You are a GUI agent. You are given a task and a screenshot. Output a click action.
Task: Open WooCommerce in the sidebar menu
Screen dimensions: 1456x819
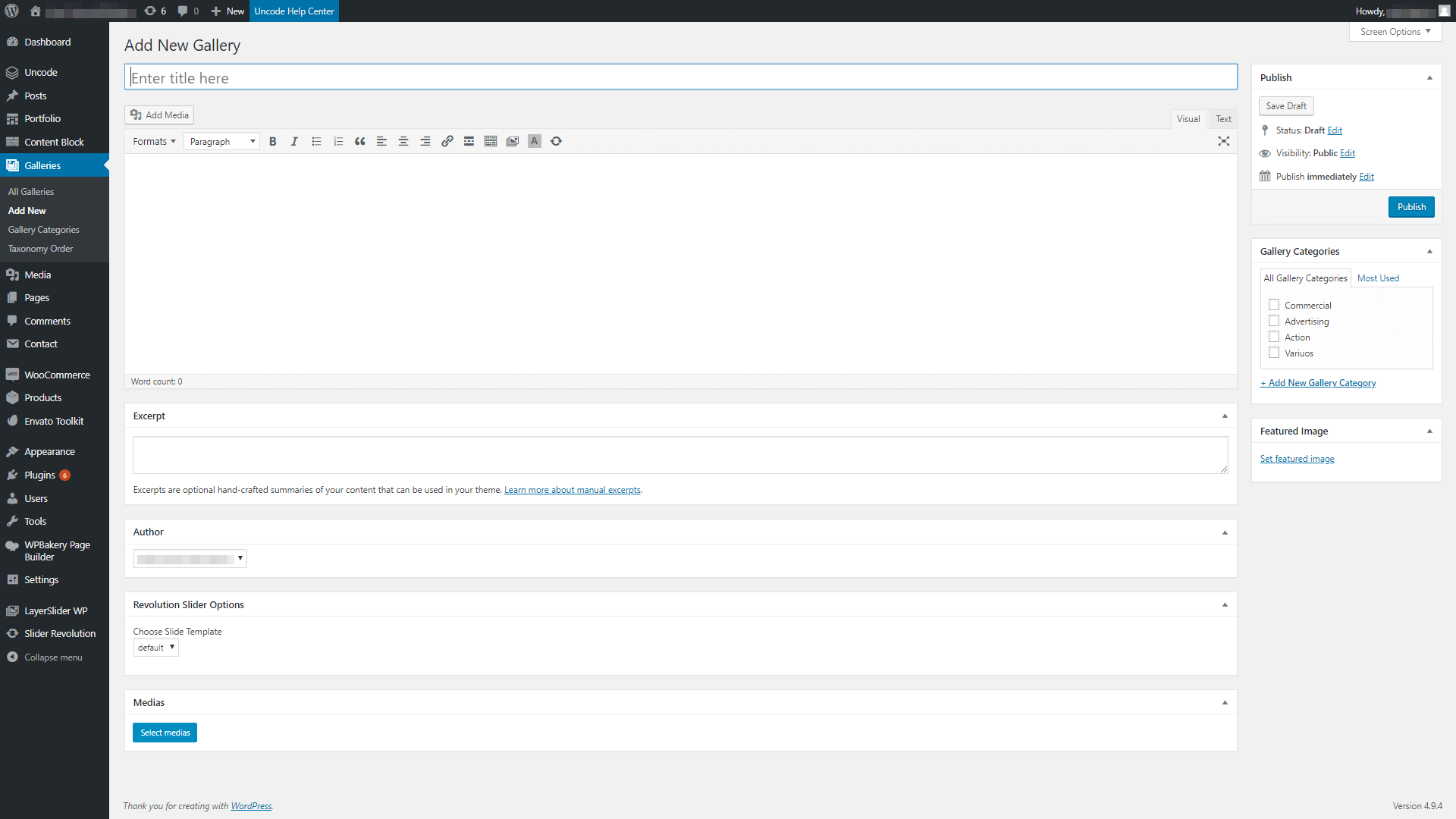(55, 375)
